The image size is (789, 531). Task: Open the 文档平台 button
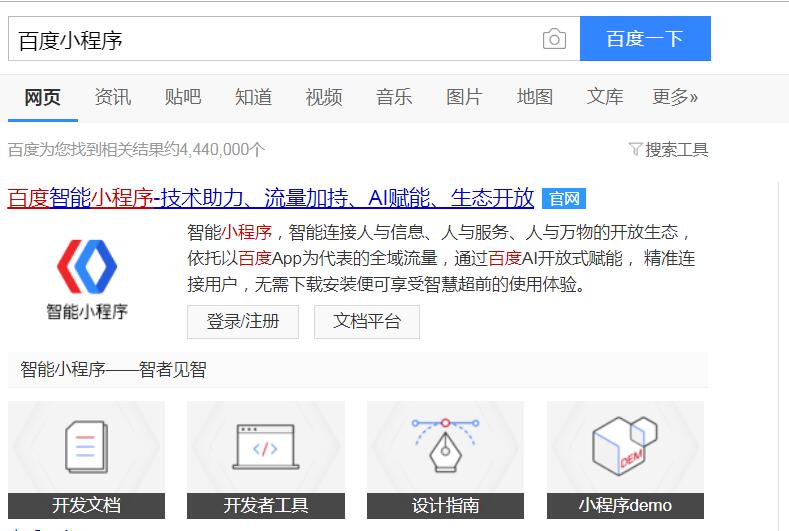(x=367, y=322)
